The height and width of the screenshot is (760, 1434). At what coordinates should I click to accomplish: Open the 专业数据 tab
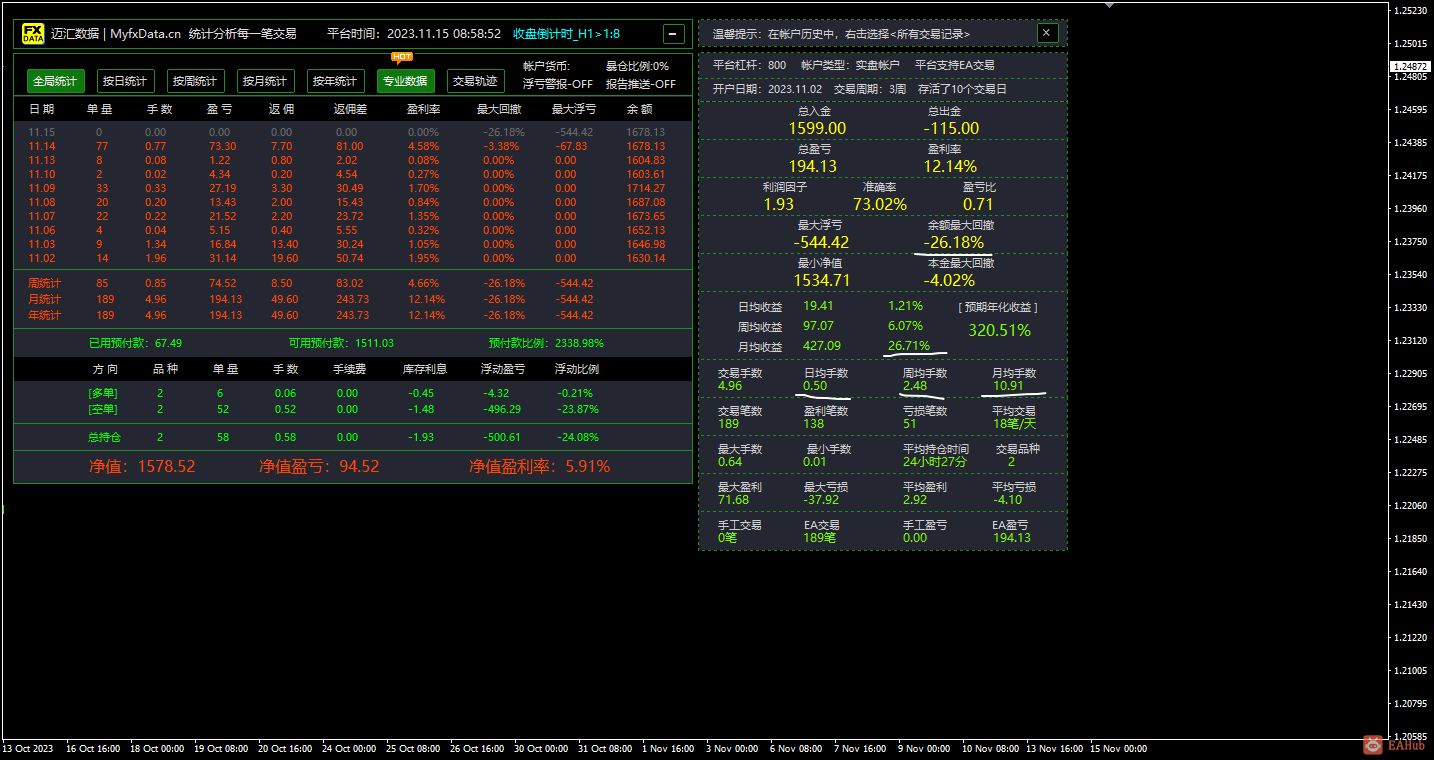click(405, 81)
